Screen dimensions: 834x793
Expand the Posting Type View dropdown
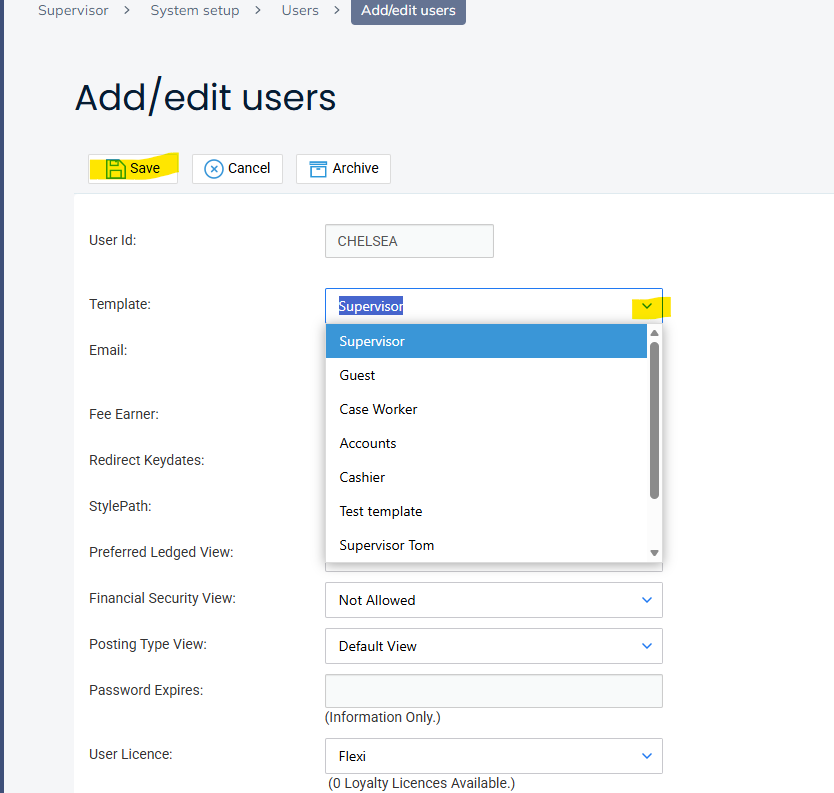click(493, 646)
